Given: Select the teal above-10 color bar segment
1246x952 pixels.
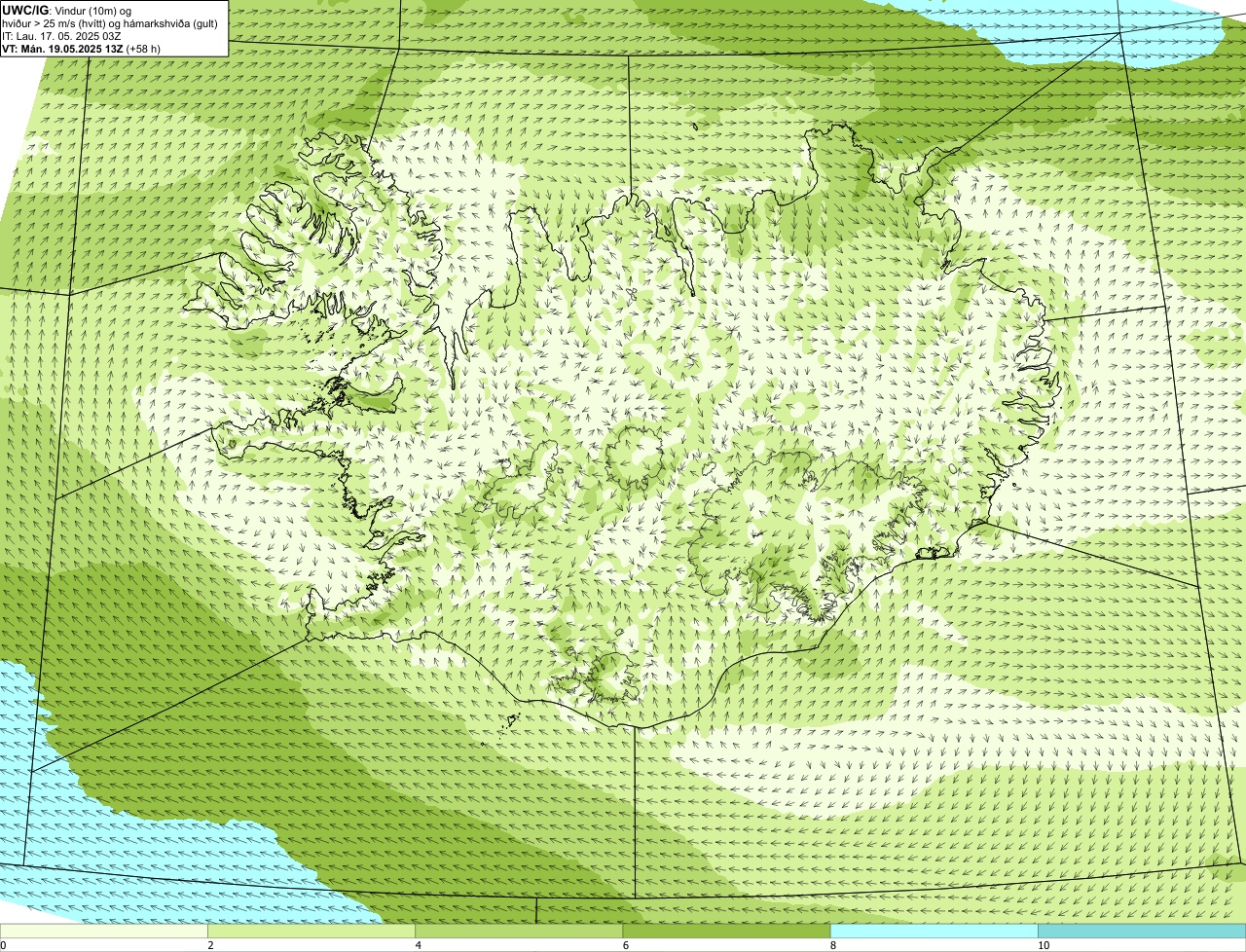Looking at the screenshot, I should (1142, 932).
